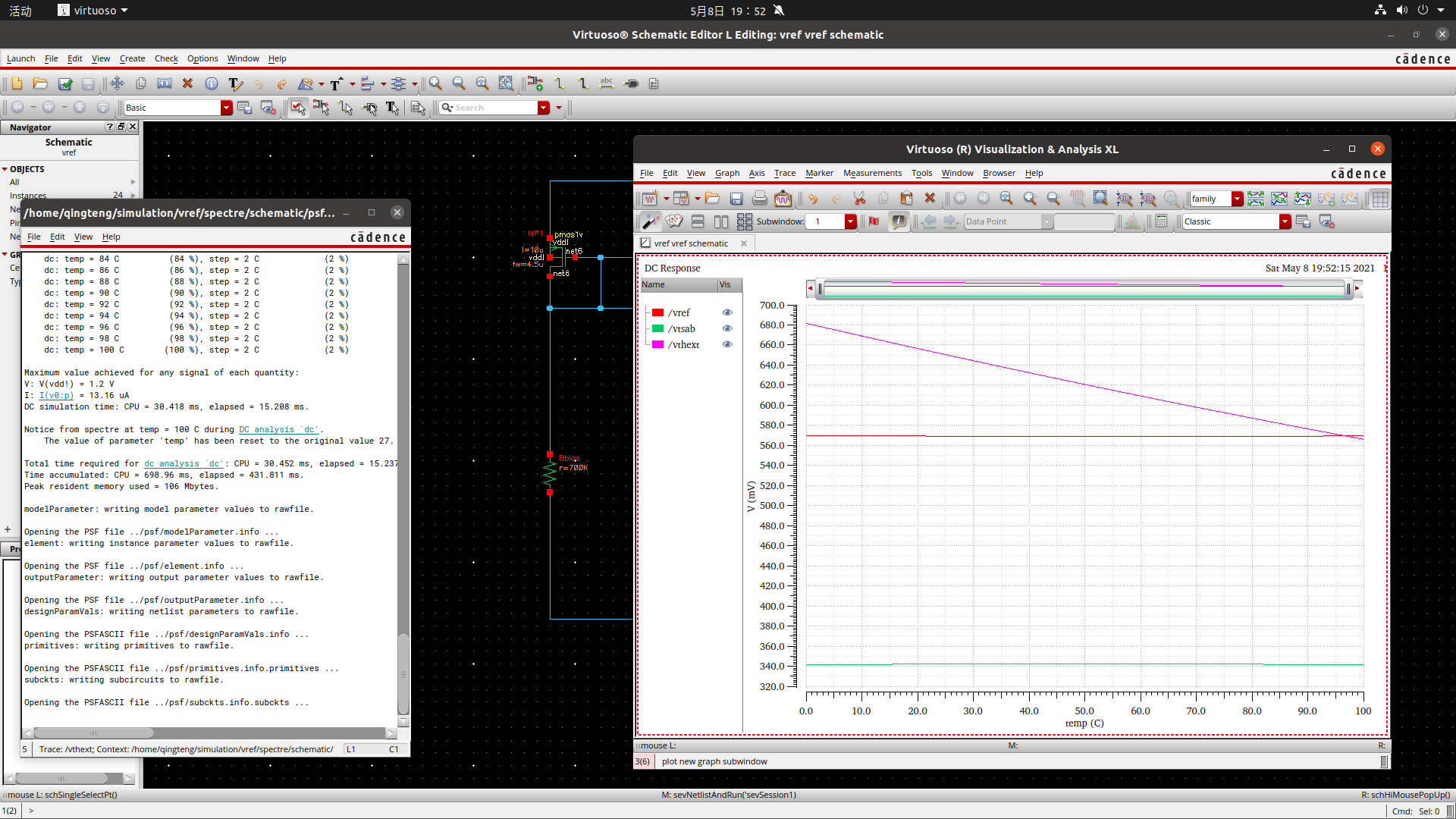This screenshot has height=819, width=1456.
Task: Click the split strips trace icon beside family
Action: 1256,199
